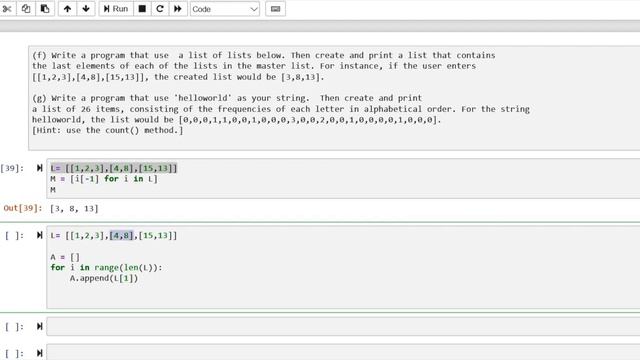Click the '(g) Write a program' line
This screenshot has width=640, height=360.
pos(227,98)
